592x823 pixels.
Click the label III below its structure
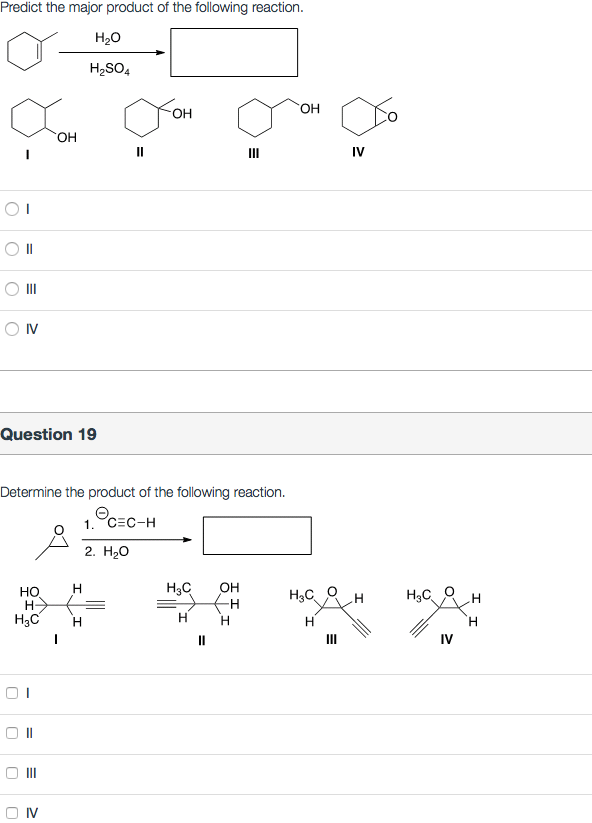click(x=253, y=152)
